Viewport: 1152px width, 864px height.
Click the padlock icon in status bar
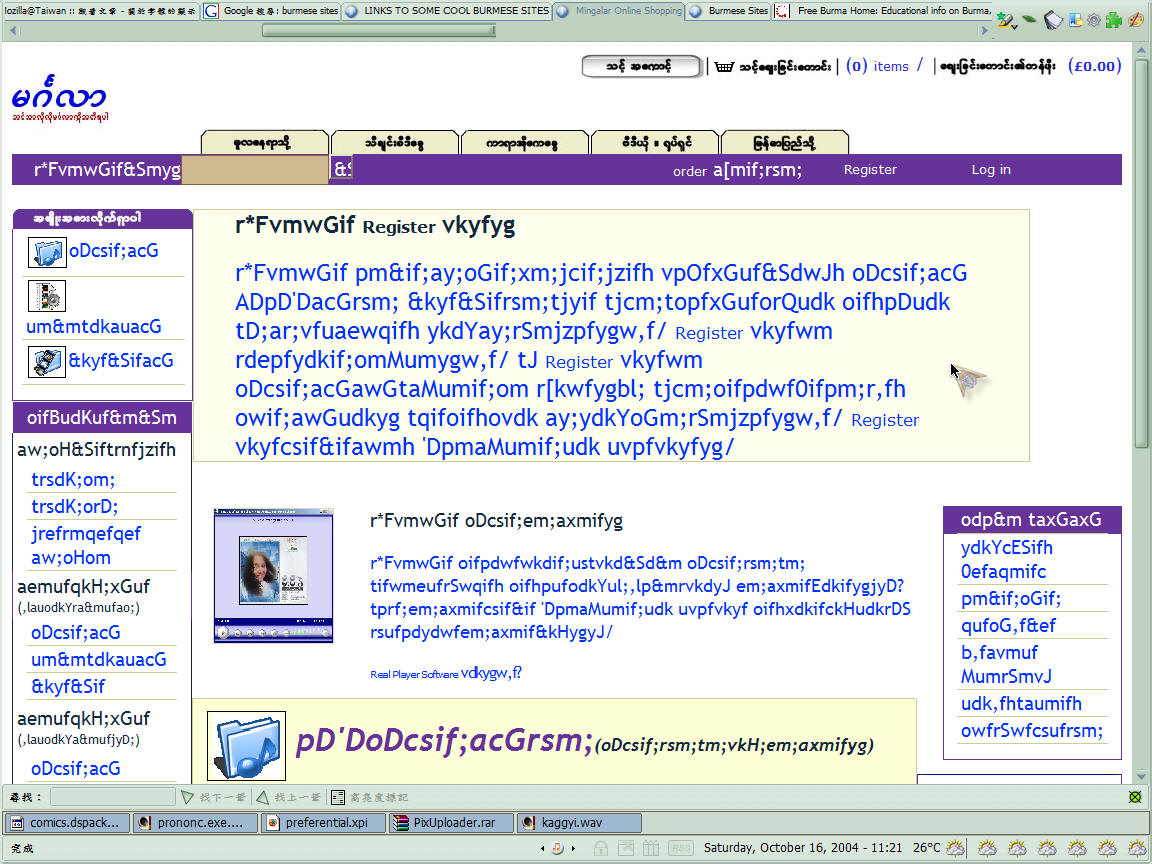coord(600,848)
